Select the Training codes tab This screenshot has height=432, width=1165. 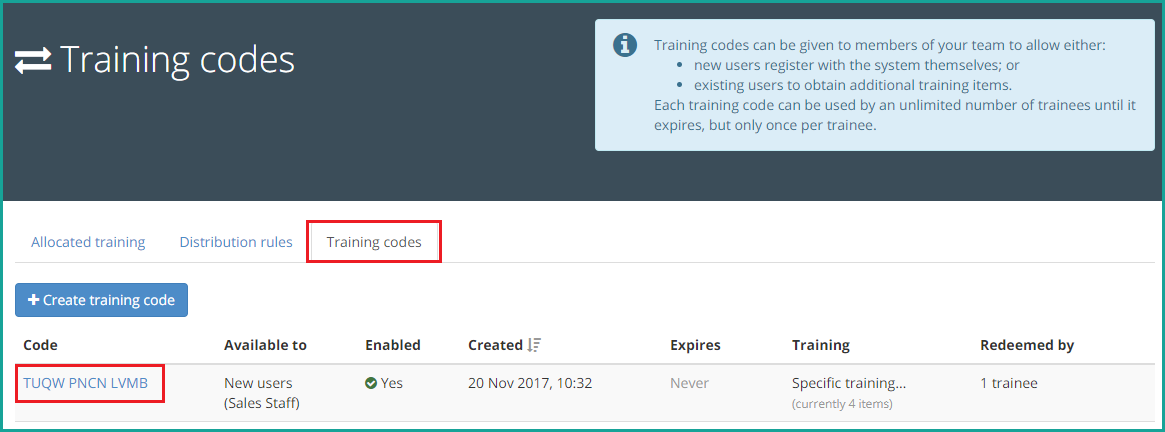click(x=374, y=242)
